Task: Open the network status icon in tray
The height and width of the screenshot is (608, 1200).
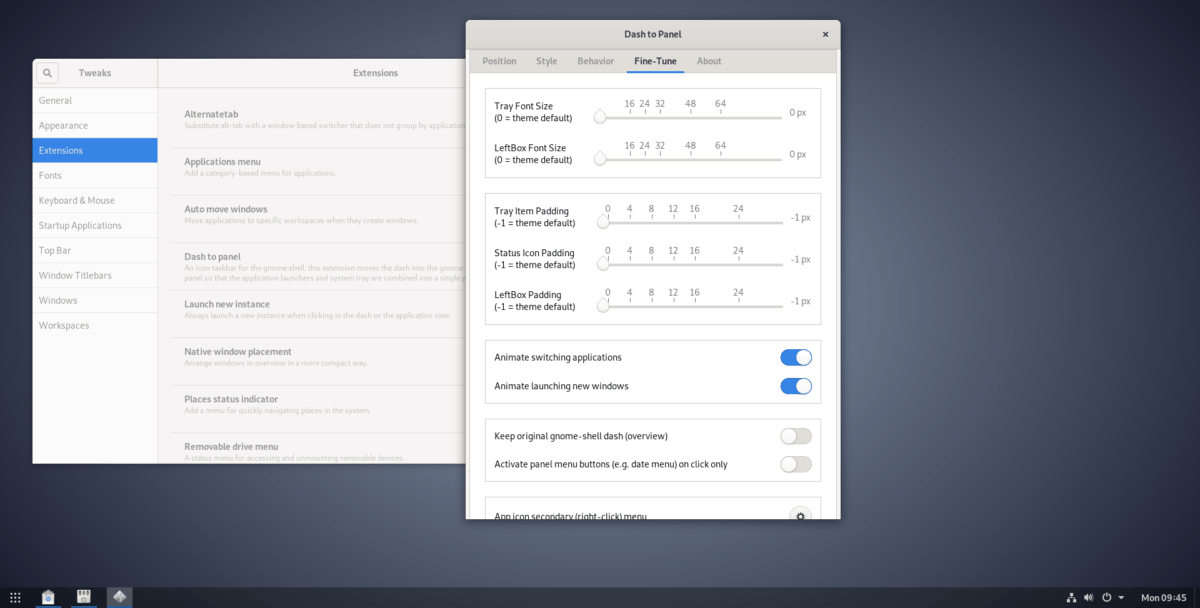Action: point(1072,597)
